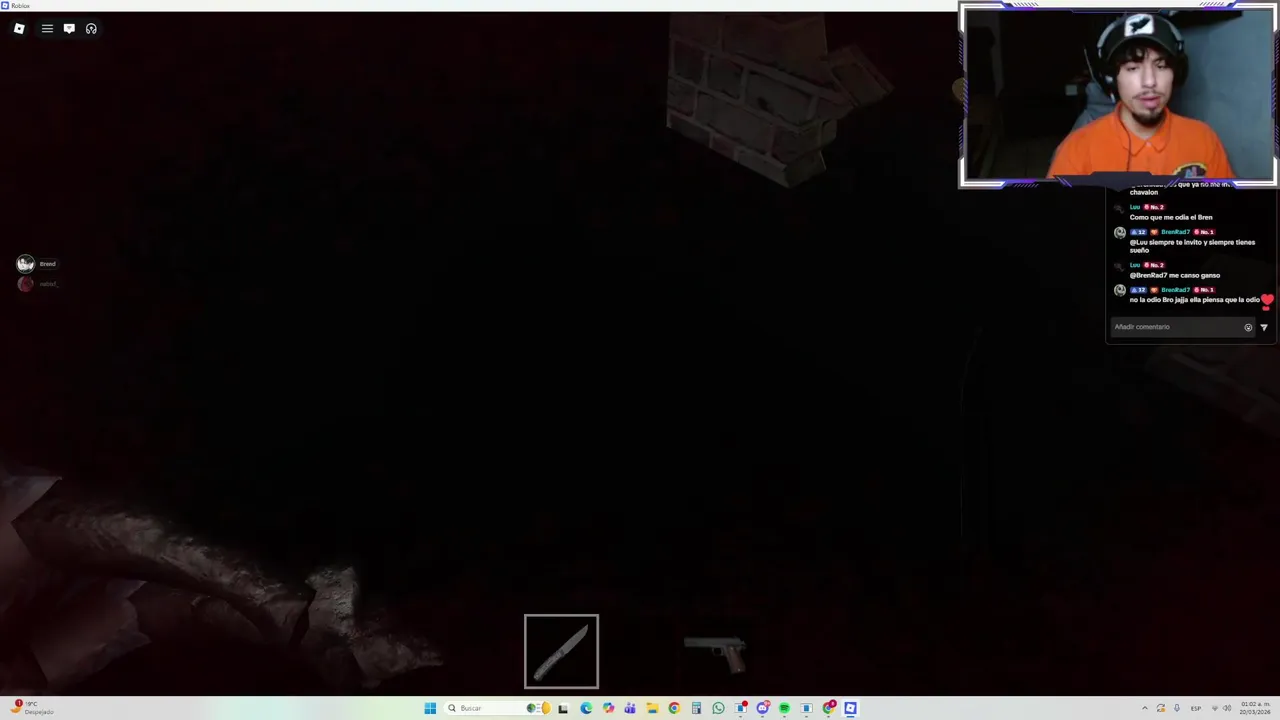1280x720 pixels.
Task: Open the sync tray icon with orange dot
Action: [1161, 708]
